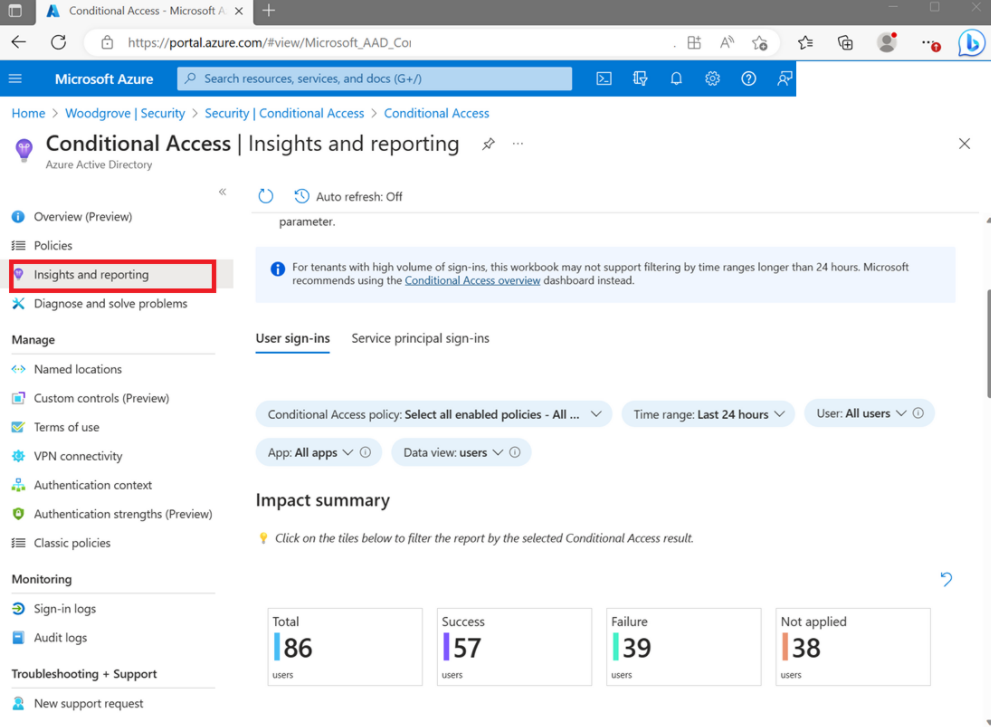The image size is (991, 727).
Task: Open the Directory and subscription filter
Action: [x=640, y=78]
